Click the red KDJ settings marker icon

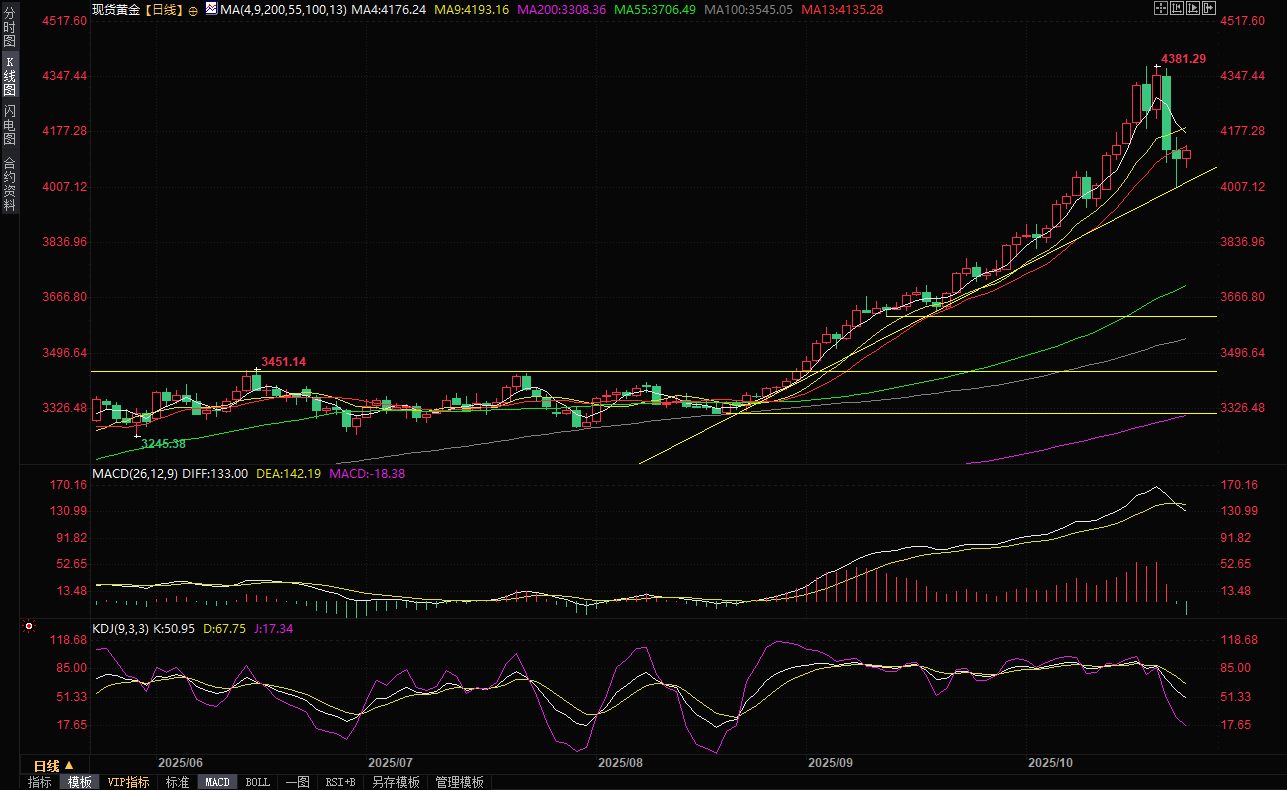29,627
